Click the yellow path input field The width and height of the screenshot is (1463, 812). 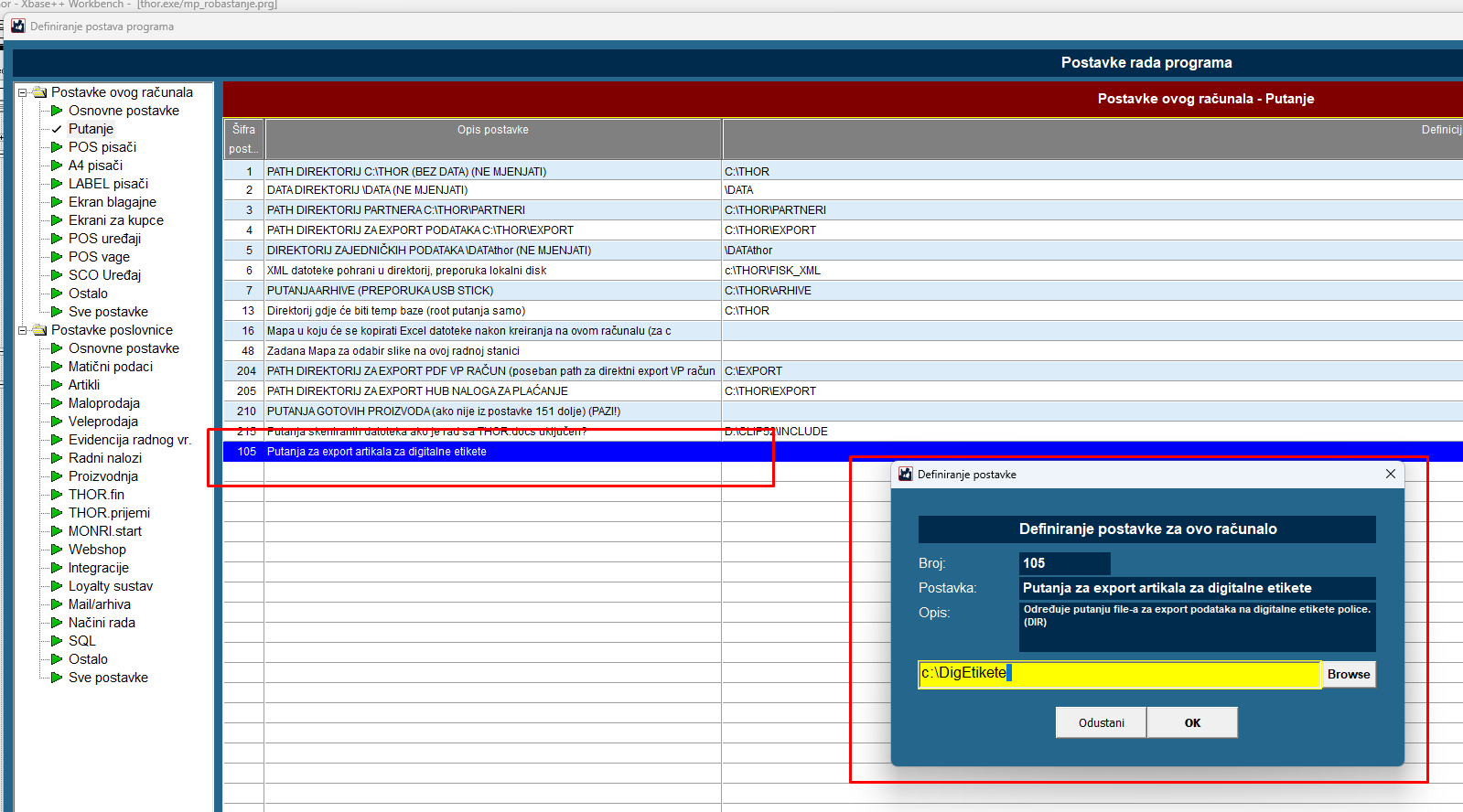pos(1120,674)
